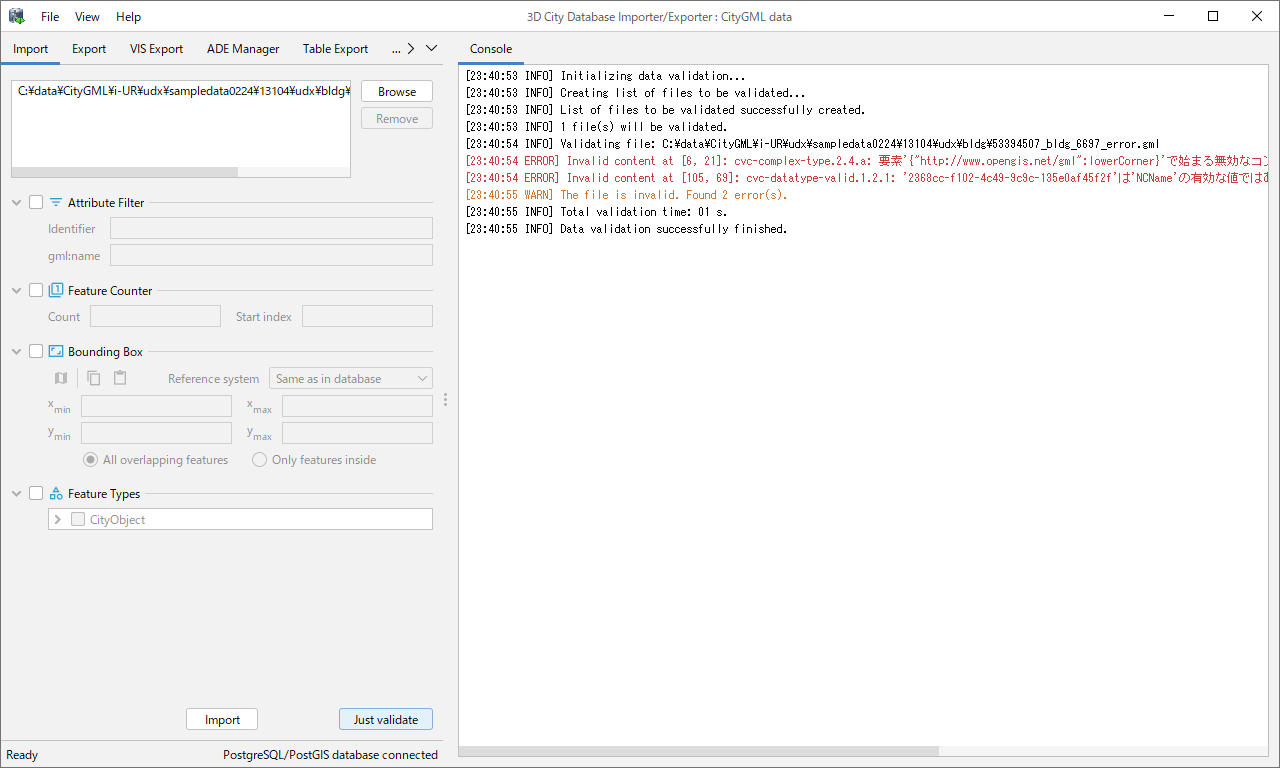
Task: Open the File menu
Action: [50, 17]
